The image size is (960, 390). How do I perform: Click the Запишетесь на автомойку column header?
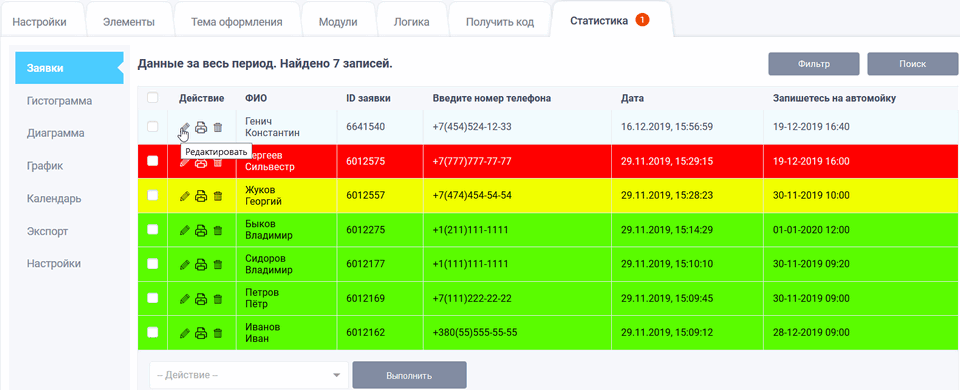[835, 98]
